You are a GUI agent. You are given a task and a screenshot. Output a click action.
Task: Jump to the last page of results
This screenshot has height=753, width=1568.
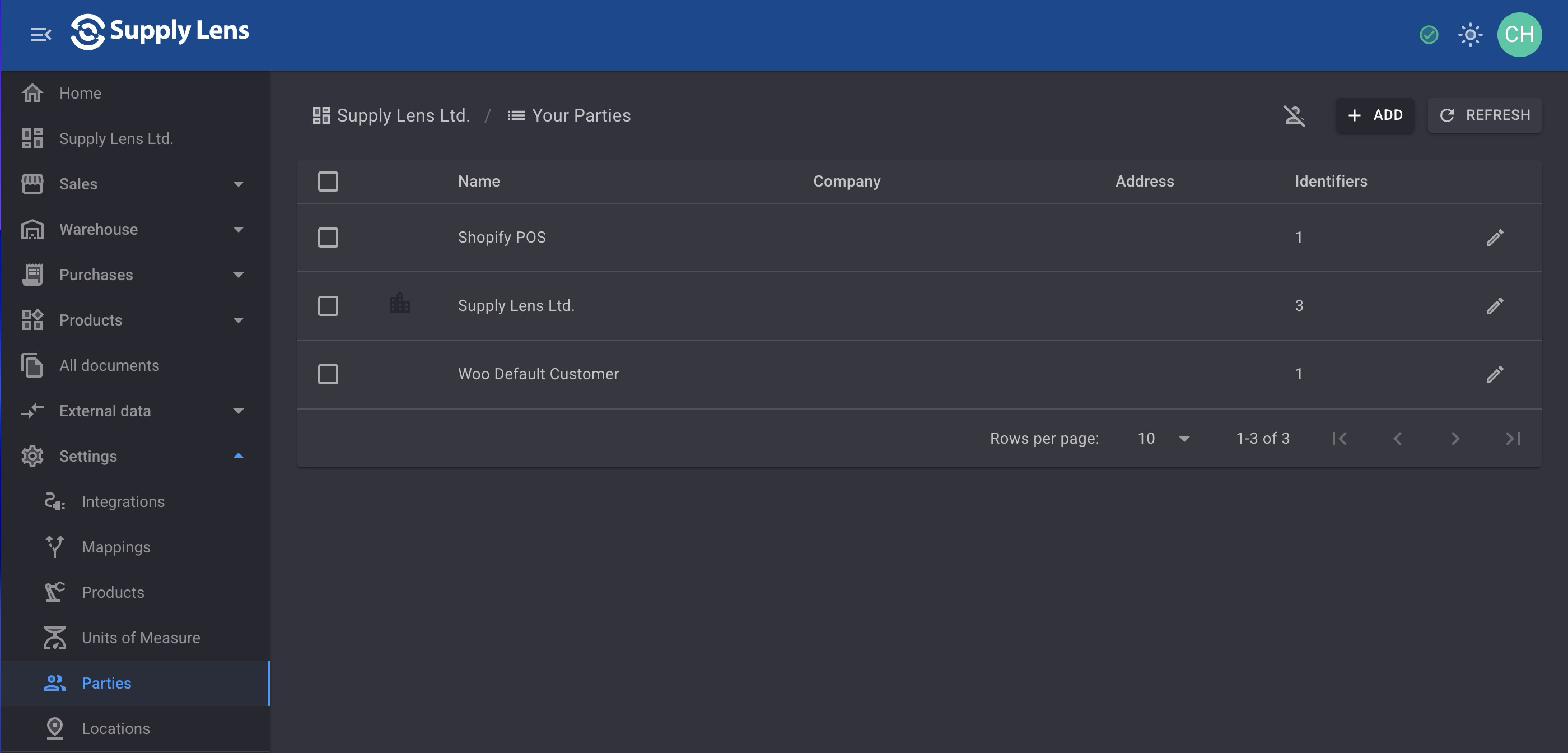click(1513, 439)
